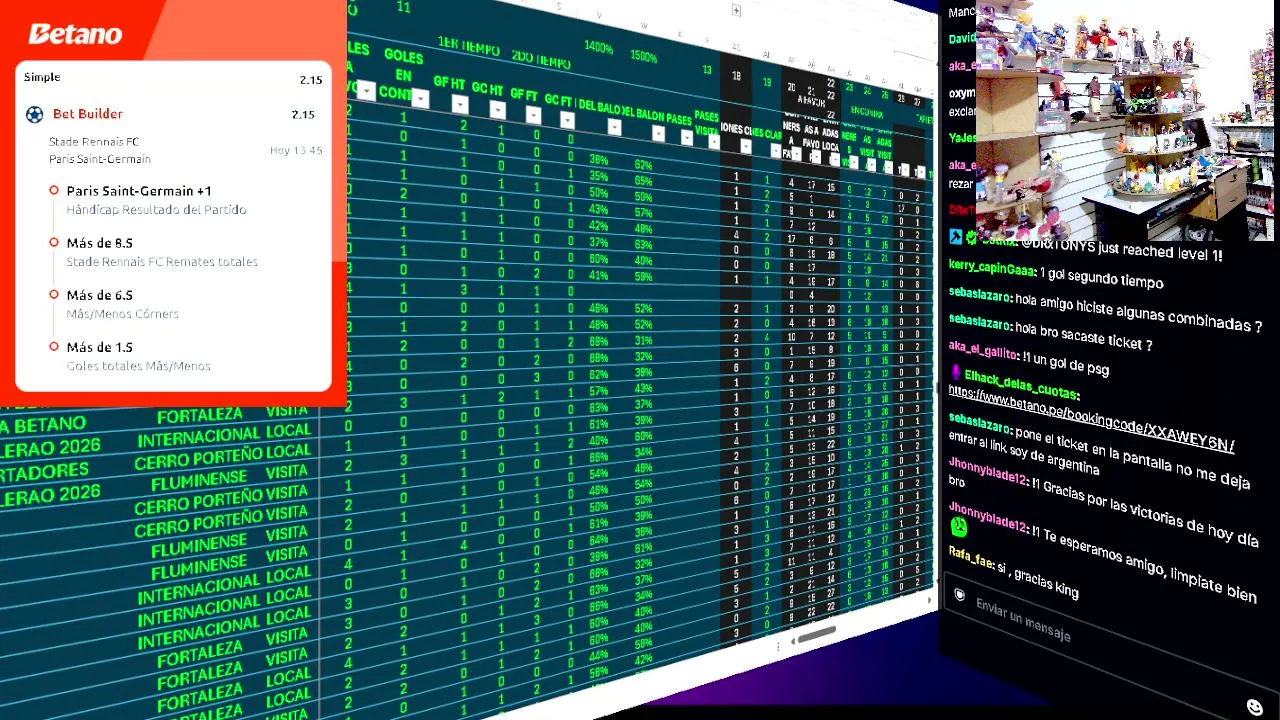The height and width of the screenshot is (720, 1280).
Task: Open the GF HT column filter dropdown
Action: click(x=460, y=104)
